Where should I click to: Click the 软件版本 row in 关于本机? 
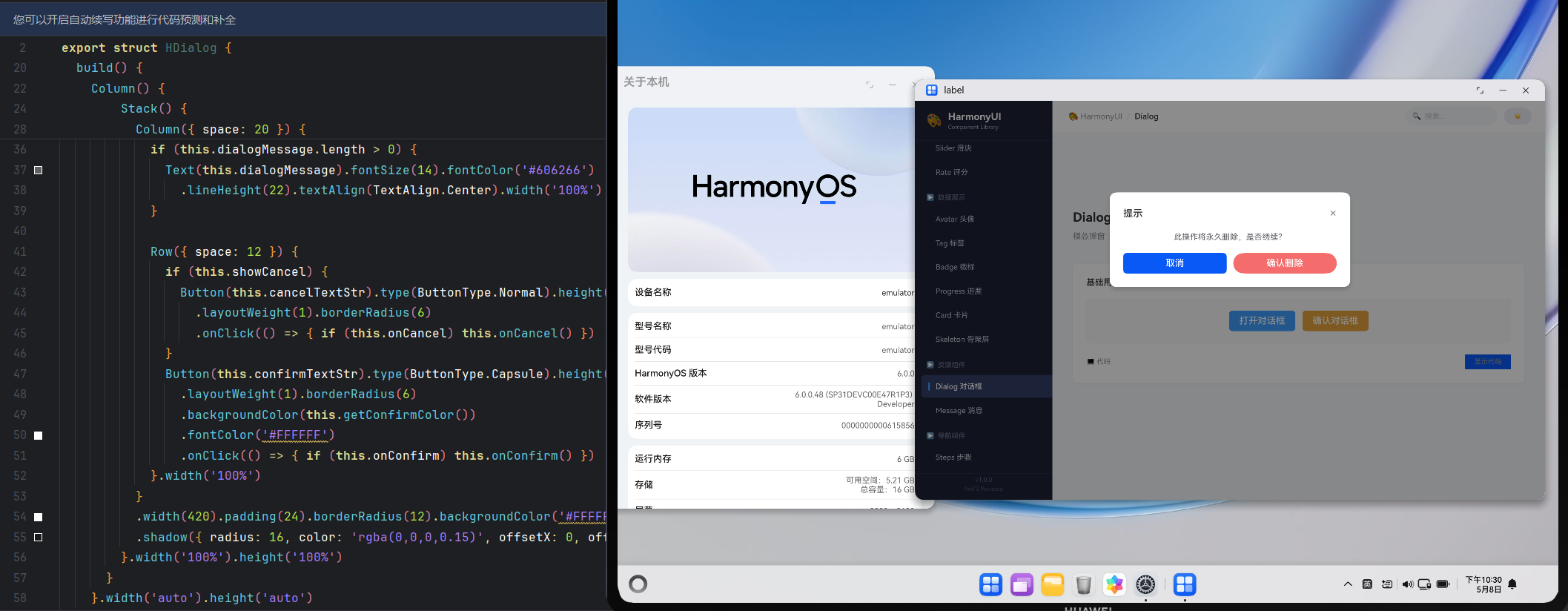(x=775, y=399)
